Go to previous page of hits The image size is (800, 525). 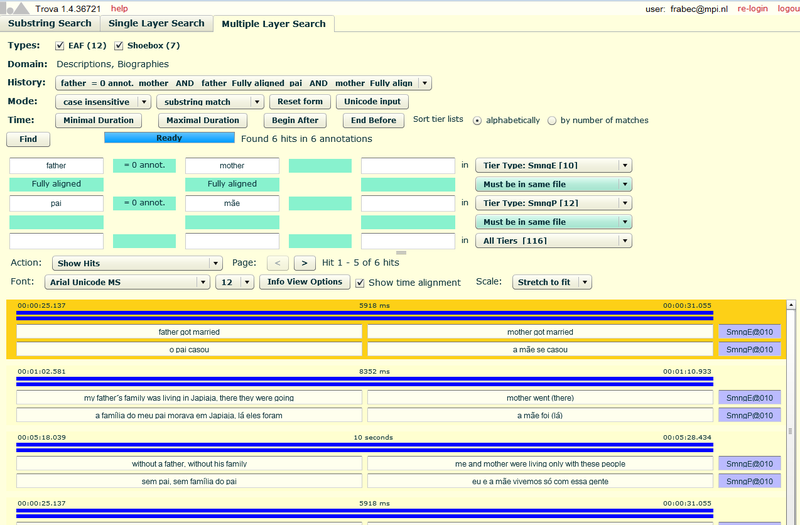[278, 263]
